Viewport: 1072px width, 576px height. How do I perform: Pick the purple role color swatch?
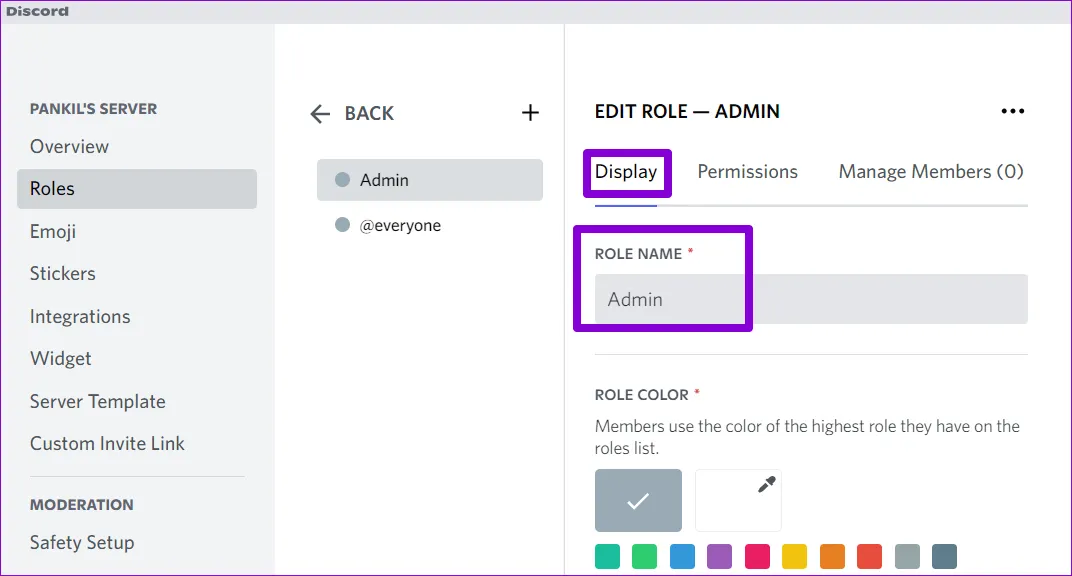tap(720, 556)
